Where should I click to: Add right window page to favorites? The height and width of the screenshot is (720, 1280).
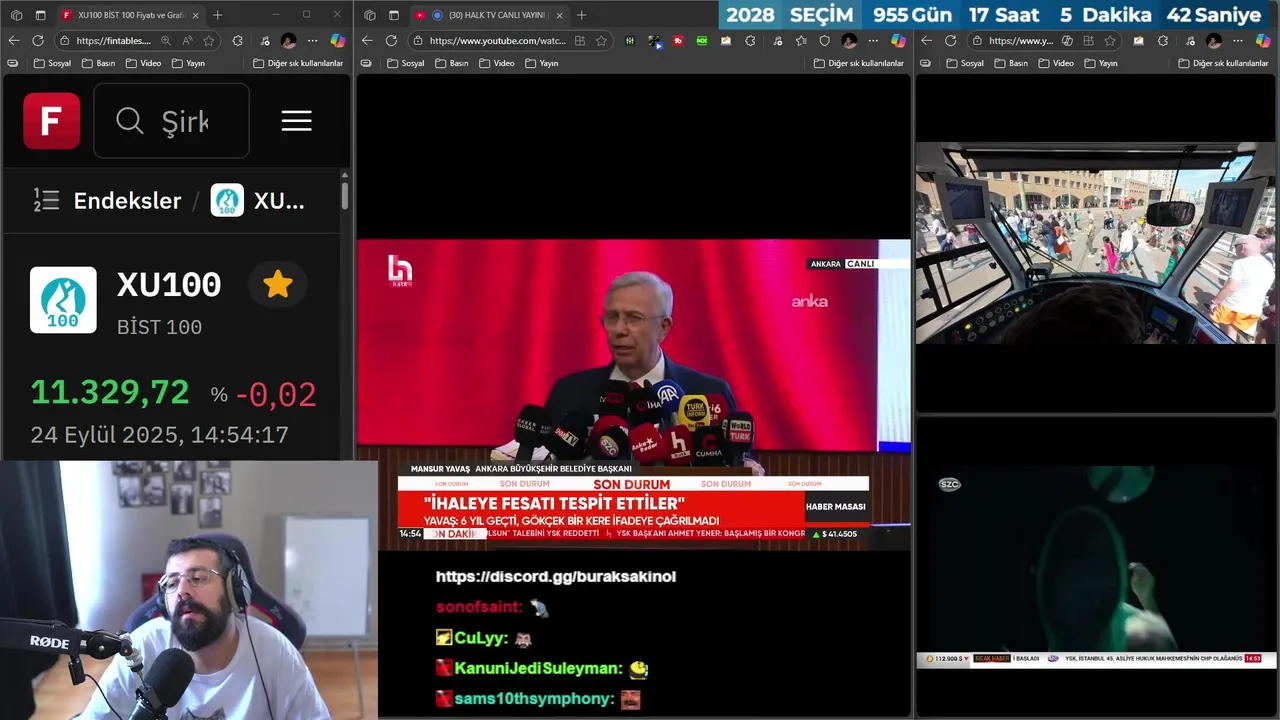point(1110,41)
